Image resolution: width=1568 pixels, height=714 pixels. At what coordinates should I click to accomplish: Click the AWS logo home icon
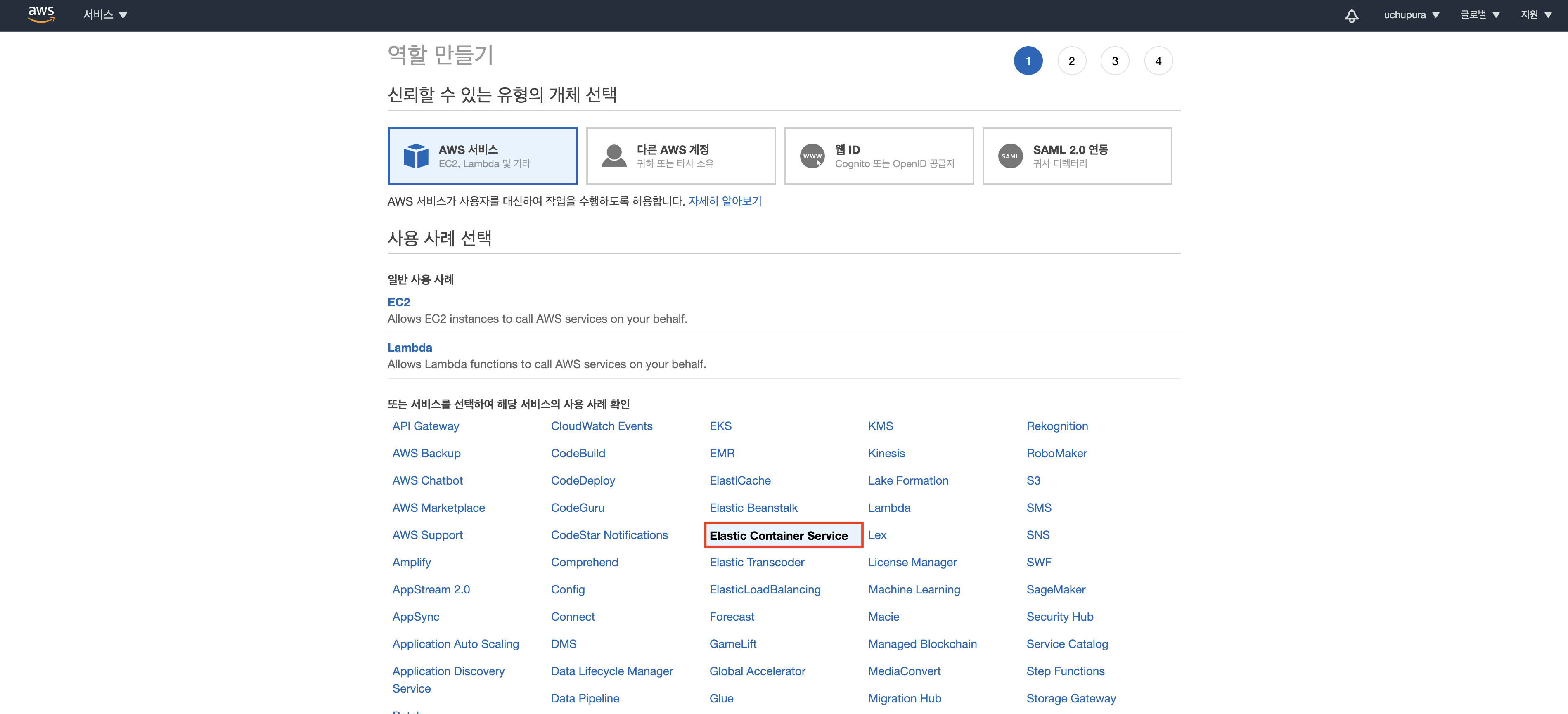point(41,14)
